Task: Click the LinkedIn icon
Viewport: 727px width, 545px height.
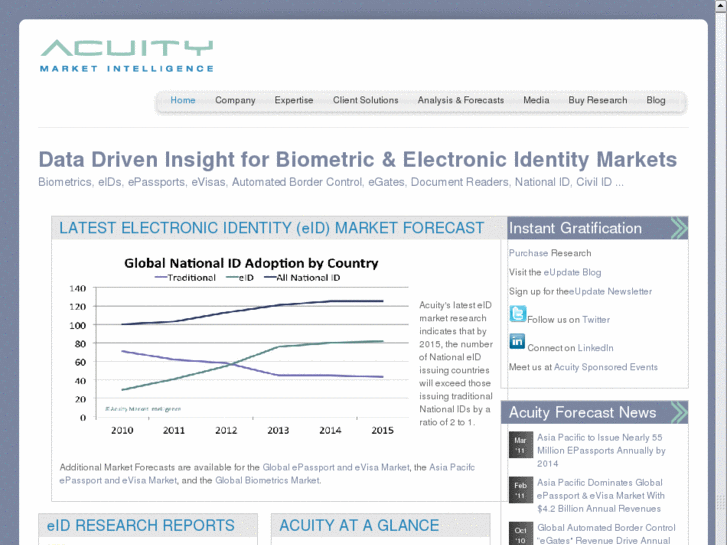Action: click(x=517, y=341)
